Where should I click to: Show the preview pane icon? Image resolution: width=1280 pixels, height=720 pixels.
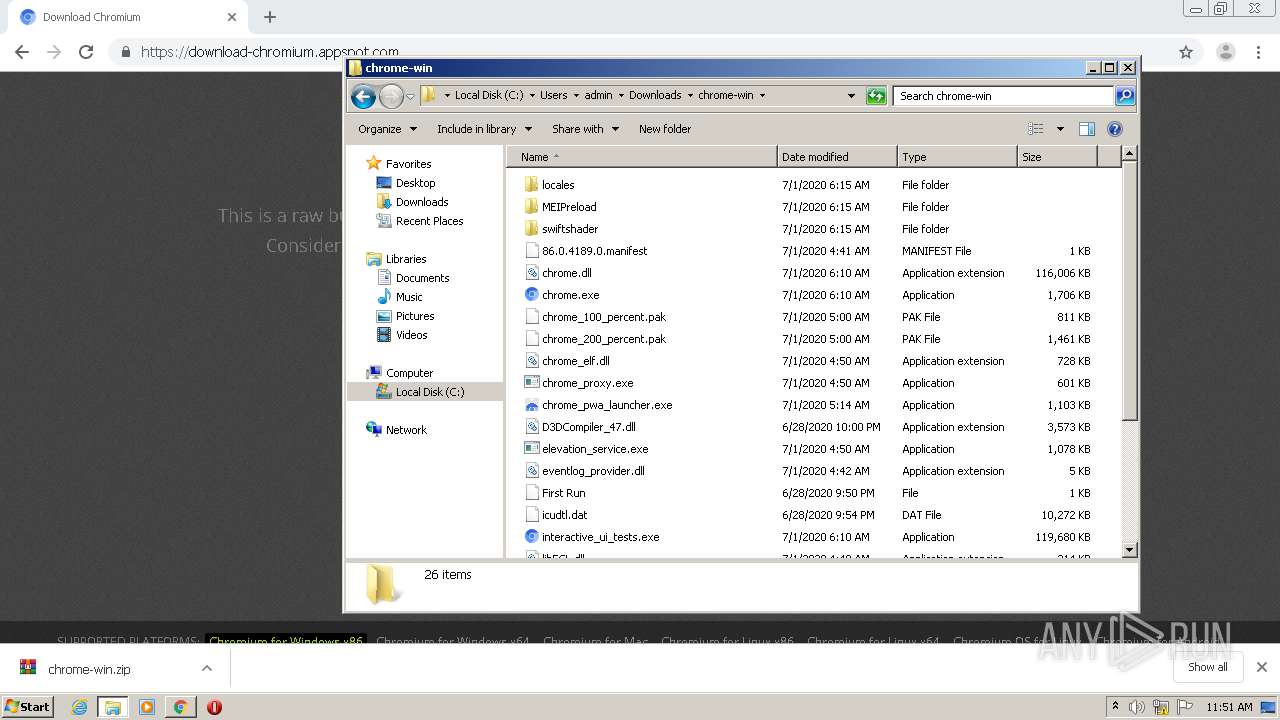tap(1087, 129)
